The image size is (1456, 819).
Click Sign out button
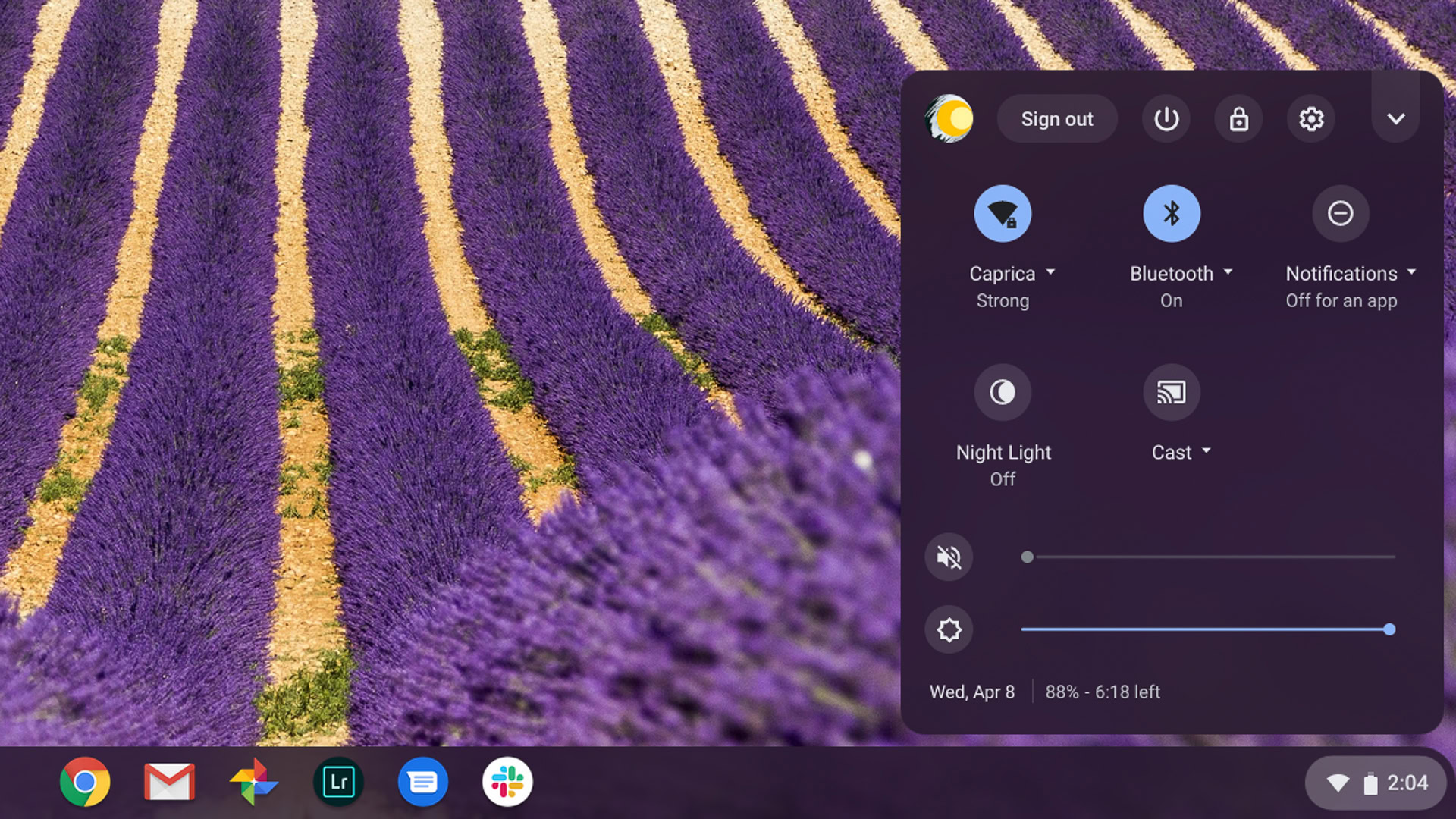[x=1057, y=119]
